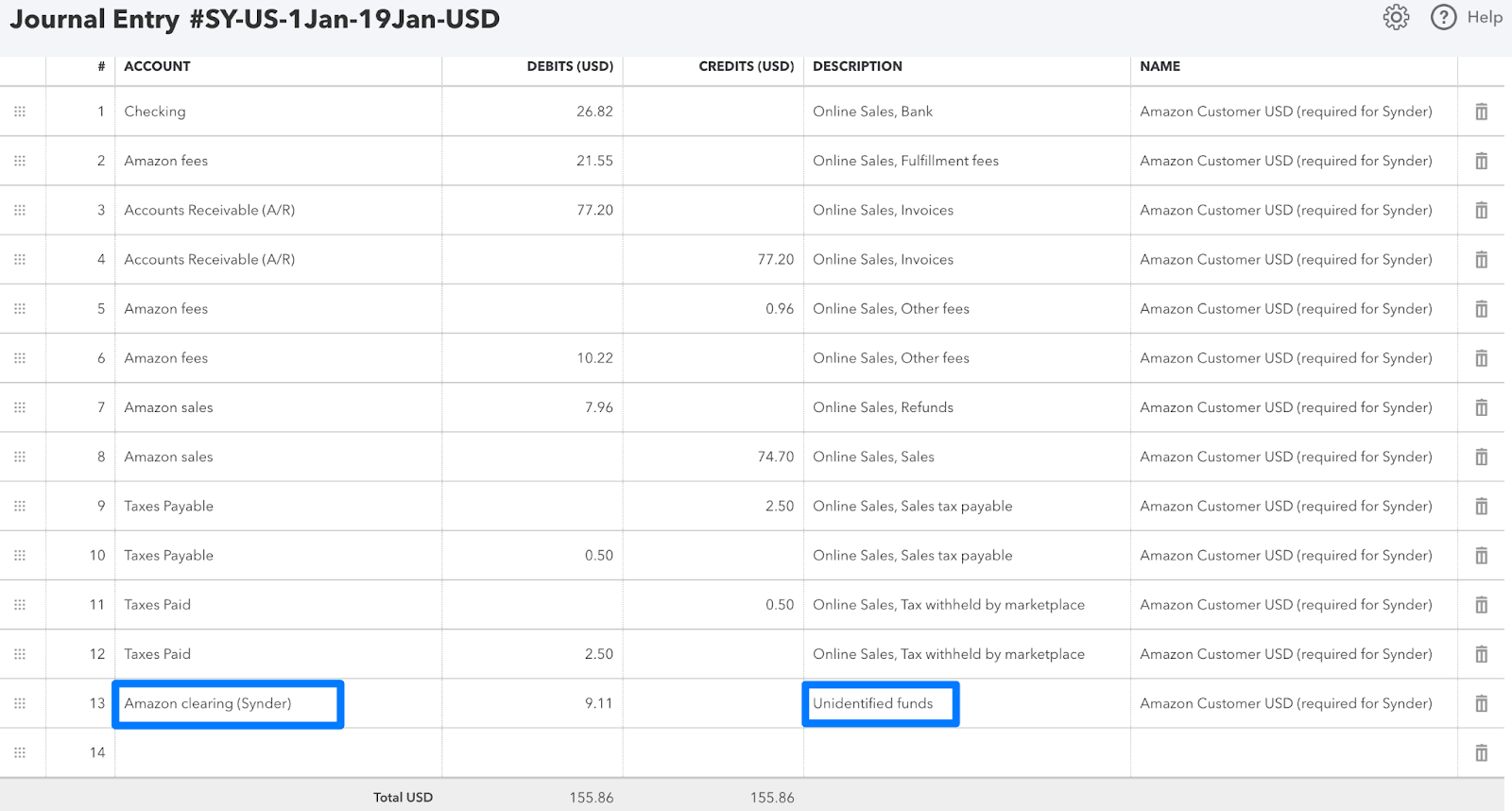
Task: Click line 10 Taxes Payable account
Action: click(168, 556)
